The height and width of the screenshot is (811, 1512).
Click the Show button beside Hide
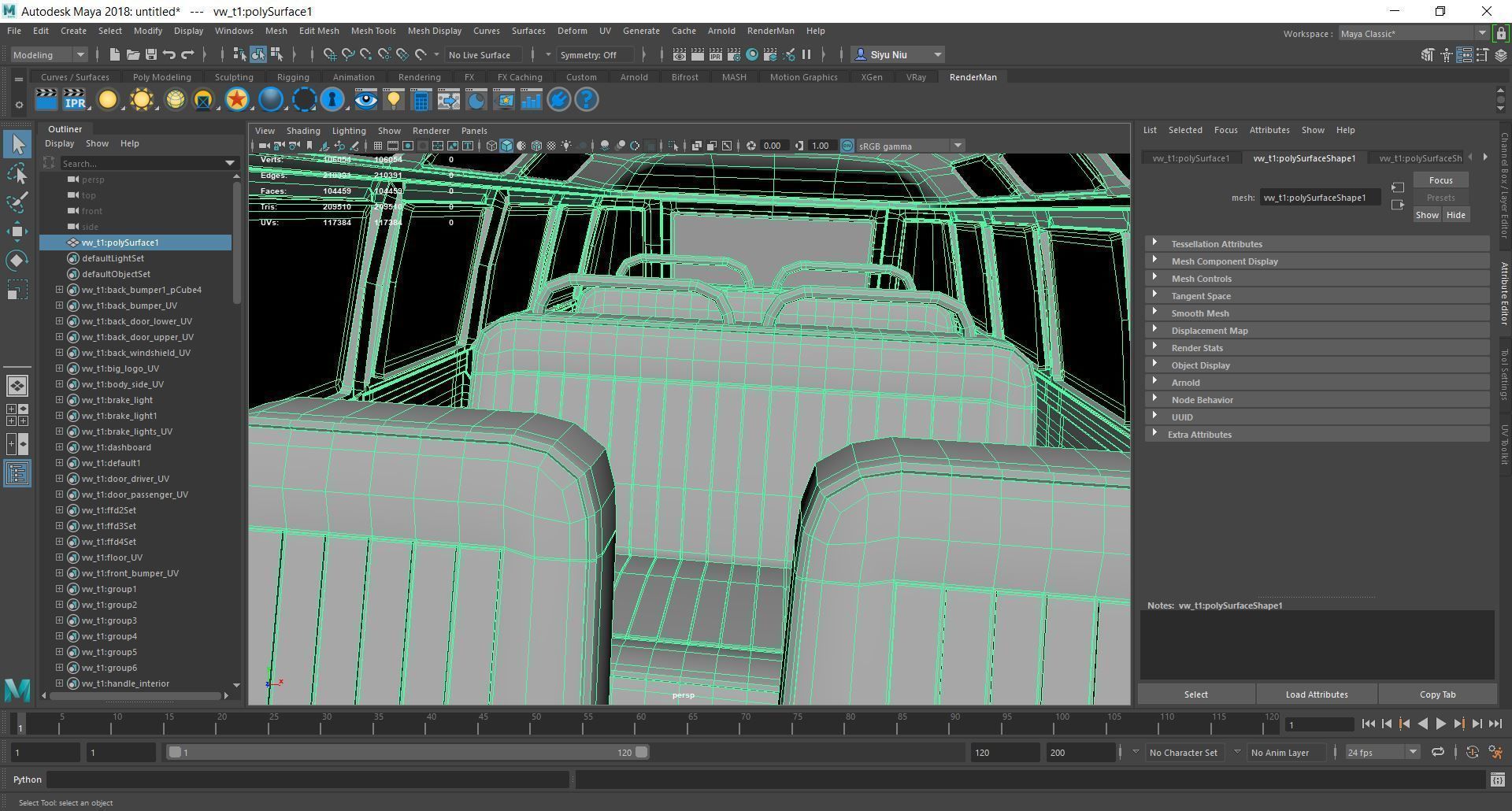(1427, 215)
